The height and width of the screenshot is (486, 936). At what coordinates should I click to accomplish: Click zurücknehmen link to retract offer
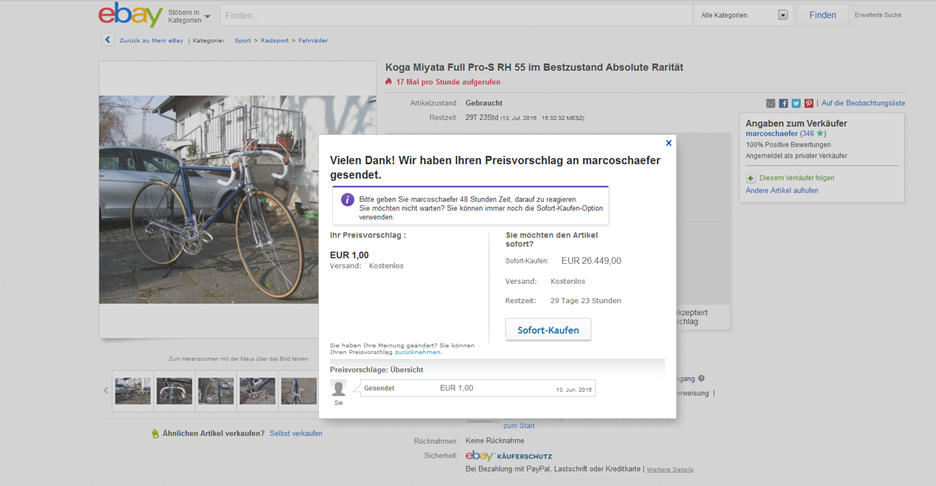pyautogui.click(x=417, y=352)
